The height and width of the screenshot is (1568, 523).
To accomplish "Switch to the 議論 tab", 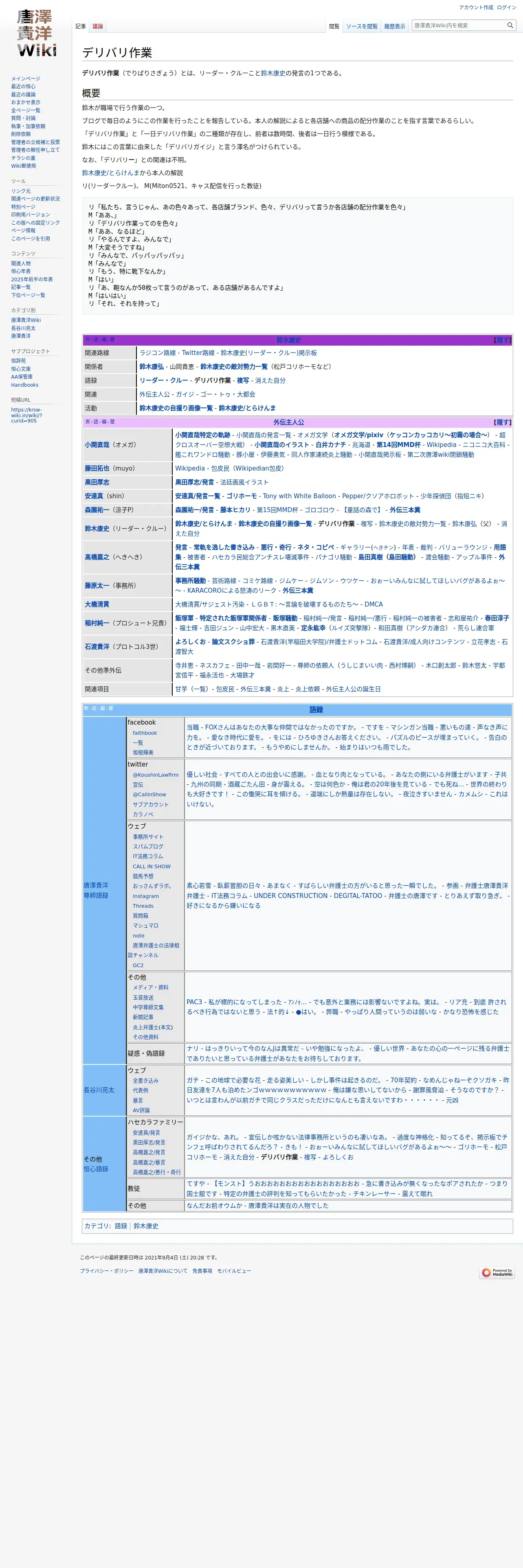I will [x=97, y=26].
